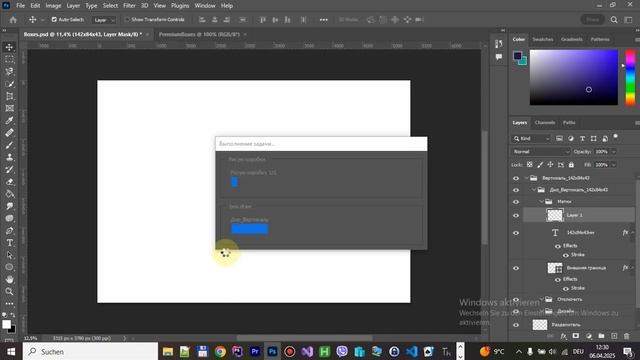Click the rainbow hue slider strip

pyautogui.click(x=630, y=78)
